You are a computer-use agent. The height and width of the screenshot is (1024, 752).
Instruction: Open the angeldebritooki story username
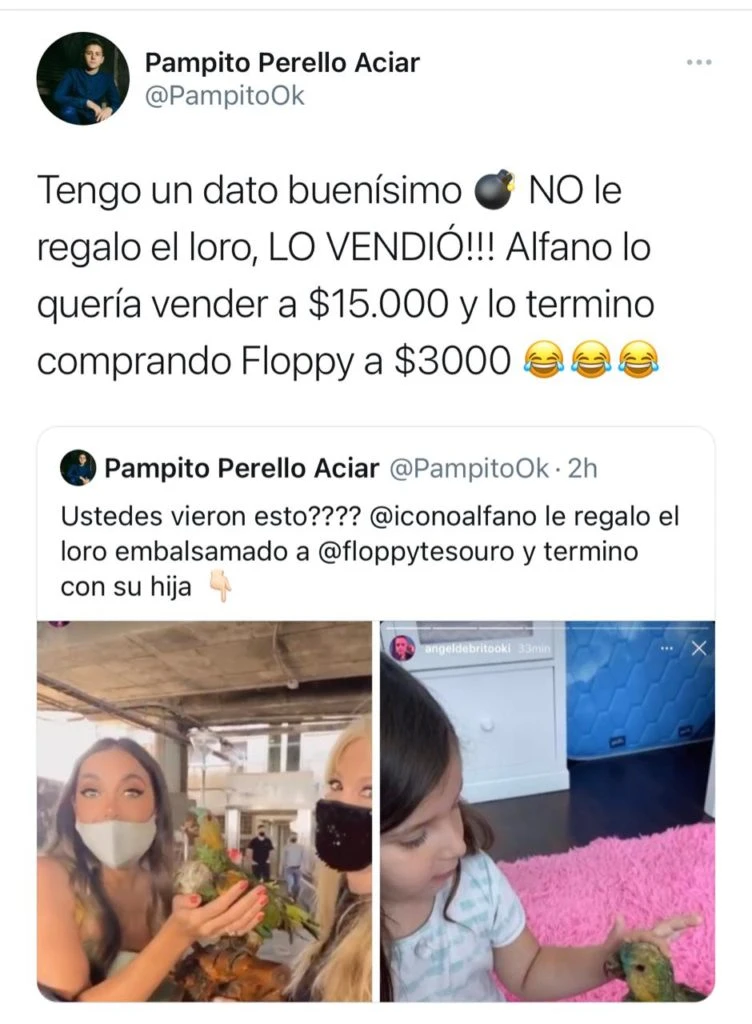[467, 649]
